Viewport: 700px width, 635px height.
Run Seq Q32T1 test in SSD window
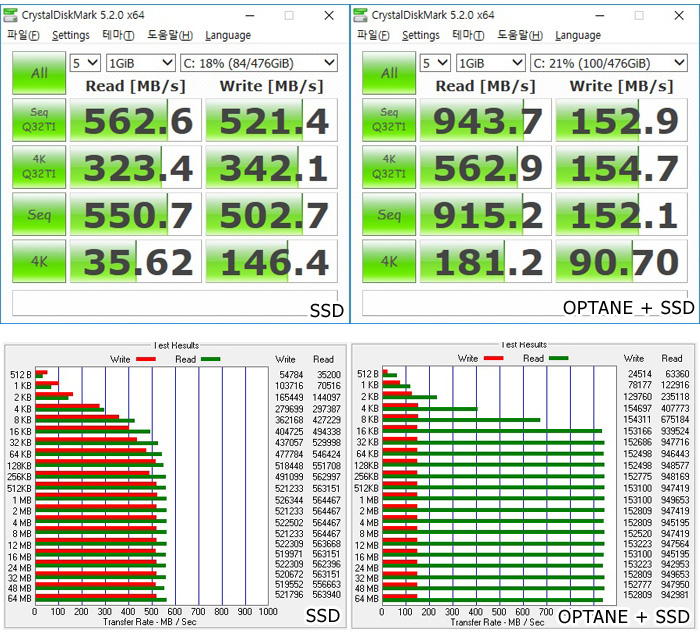[x=39, y=120]
